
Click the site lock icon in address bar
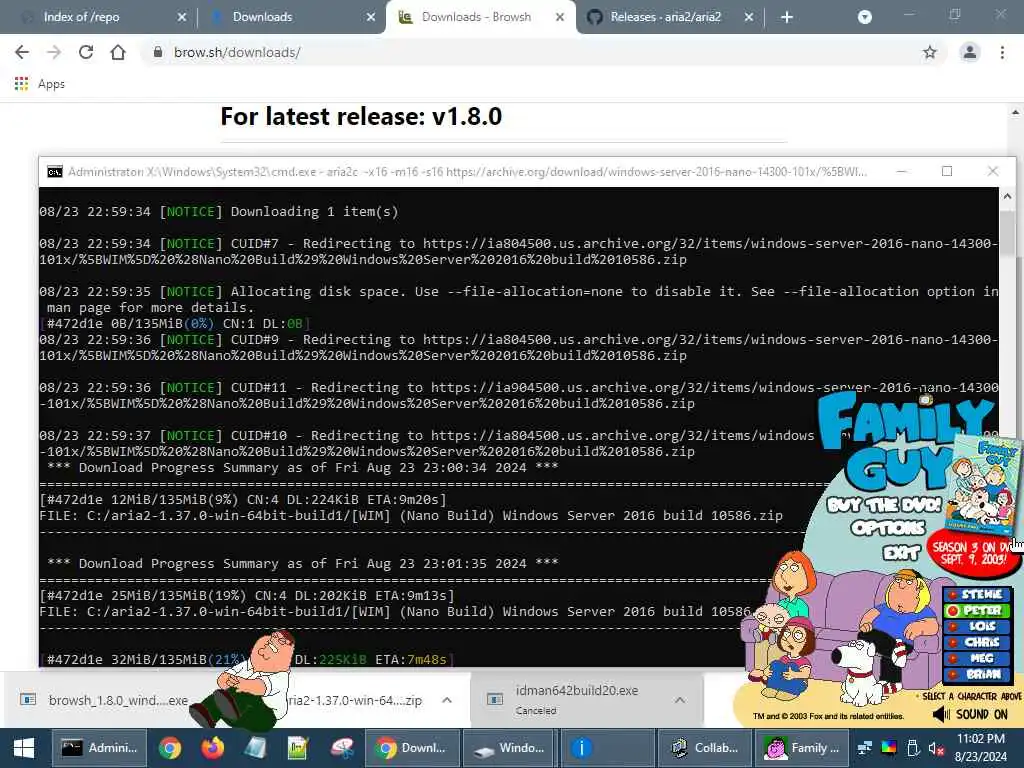[157, 52]
